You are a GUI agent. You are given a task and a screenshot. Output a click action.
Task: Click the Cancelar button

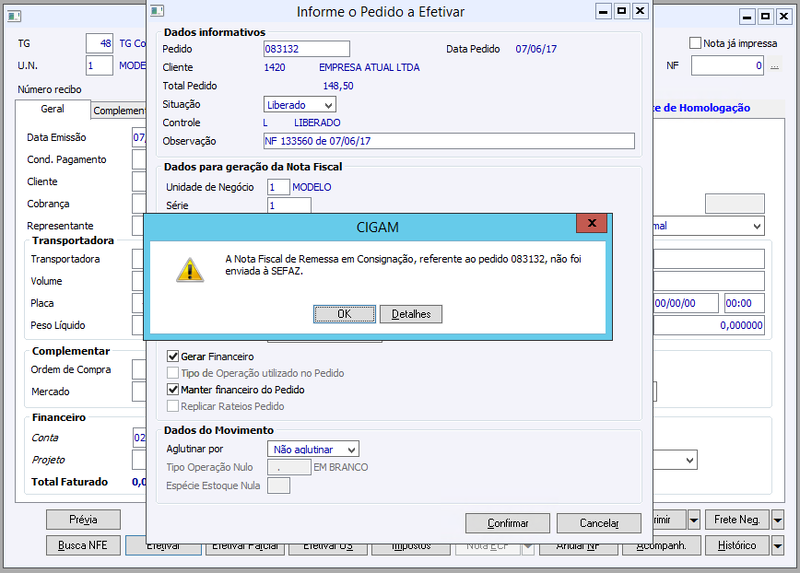point(599,524)
